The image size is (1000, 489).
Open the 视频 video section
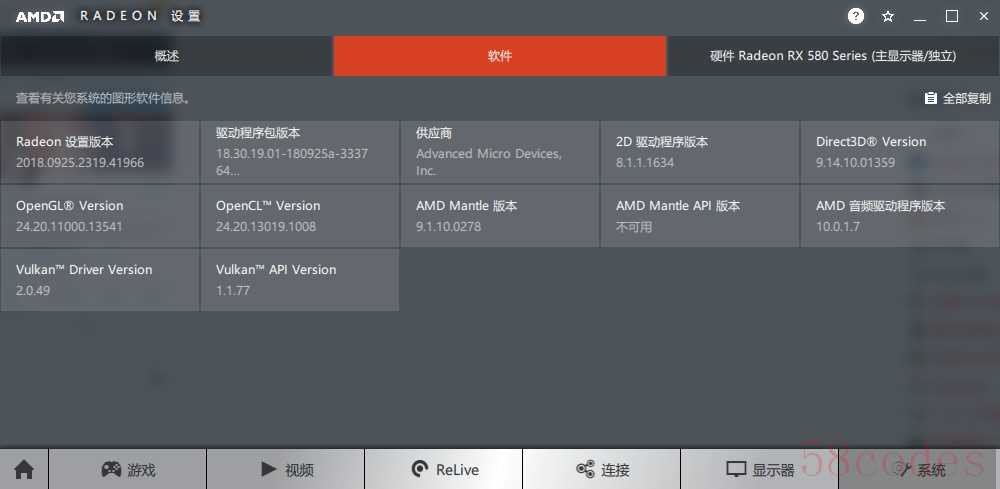tap(286, 470)
